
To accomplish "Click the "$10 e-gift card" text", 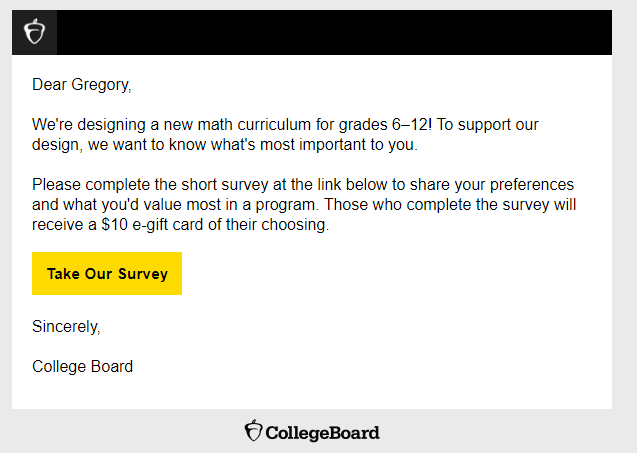I will [x=155, y=225].
